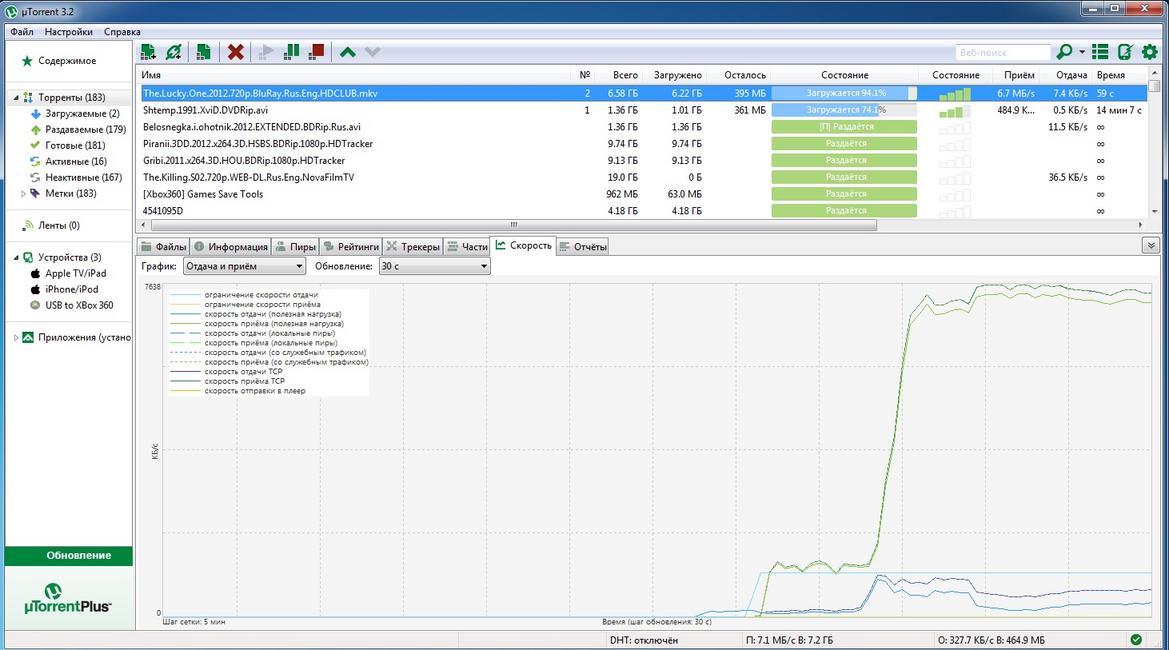Screen dimensions: 1169x650
Task: Click the greyed-out Start torrent icon
Action: click(x=265, y=51)
